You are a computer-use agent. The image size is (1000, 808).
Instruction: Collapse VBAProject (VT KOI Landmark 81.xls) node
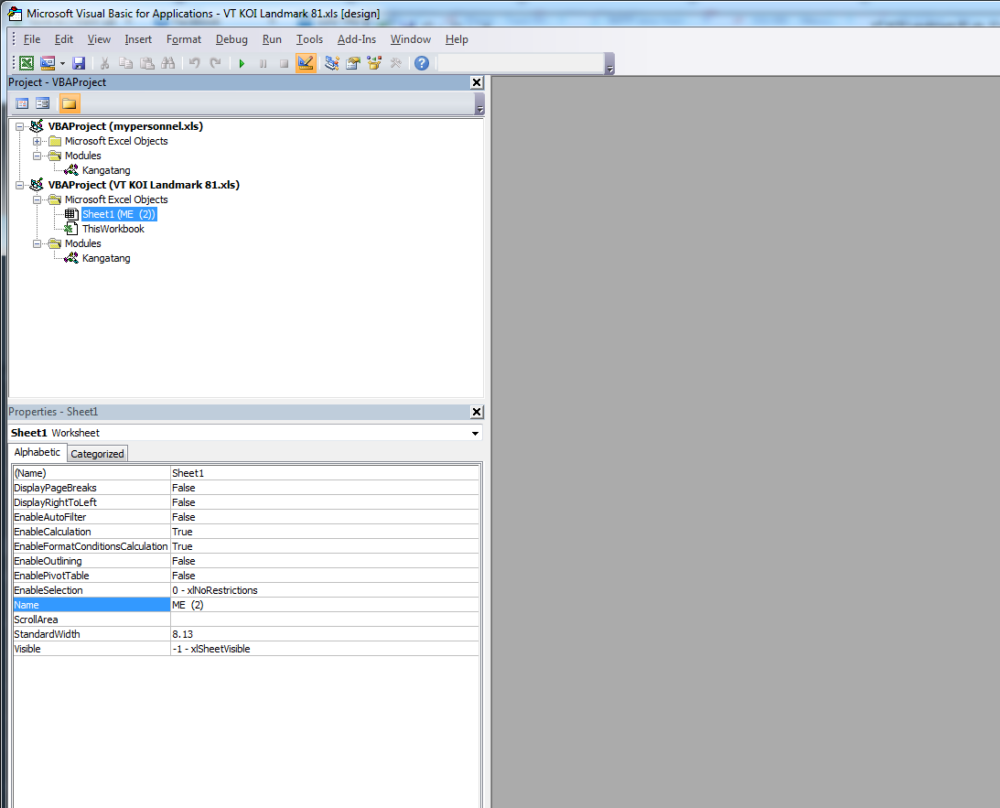pyautogui.click(x=20, y=185)
